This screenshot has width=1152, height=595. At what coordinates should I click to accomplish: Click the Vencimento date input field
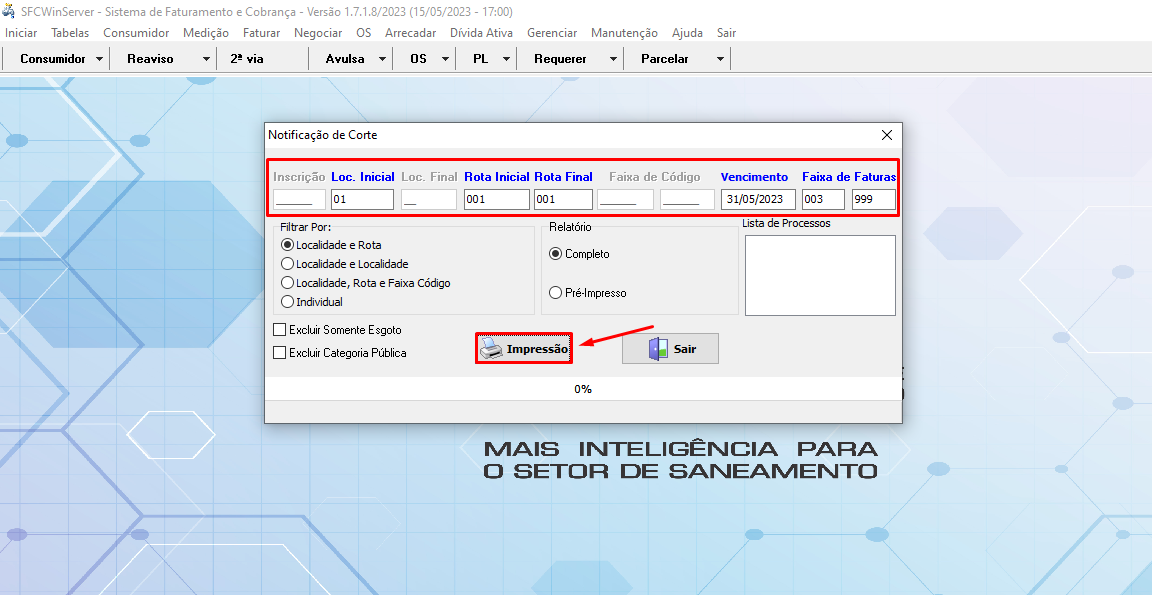tap(758, 199)
